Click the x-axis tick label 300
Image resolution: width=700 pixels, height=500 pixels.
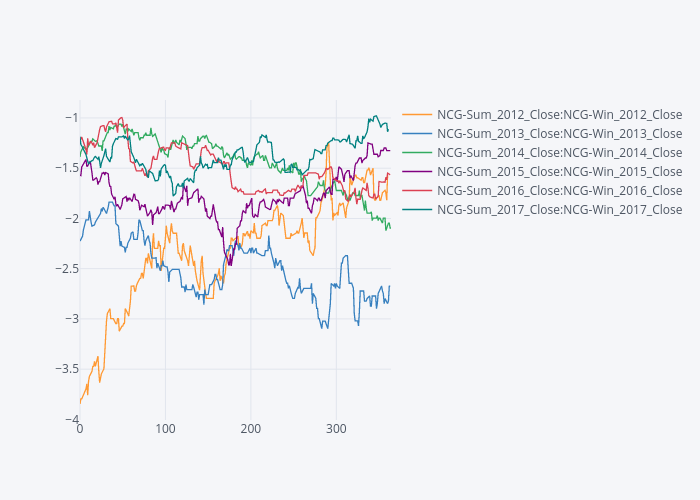coord(335,429)
